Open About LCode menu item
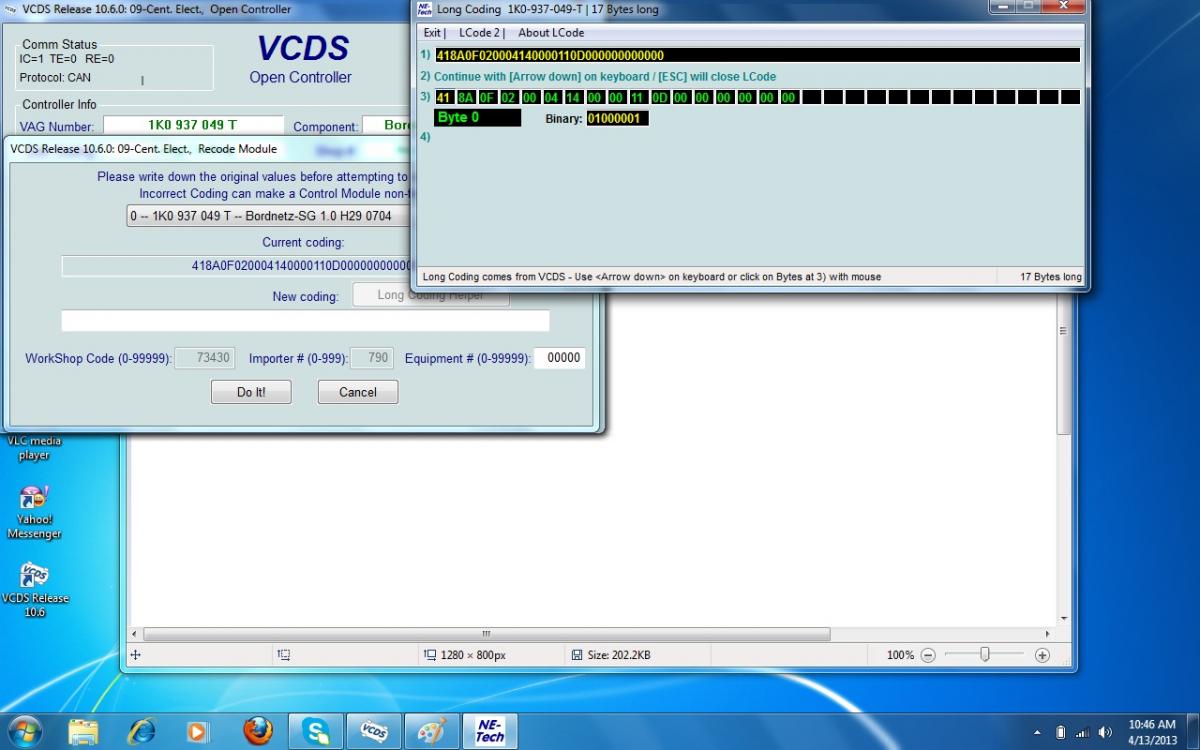1200x750 pixels. [x=551, y=32]
